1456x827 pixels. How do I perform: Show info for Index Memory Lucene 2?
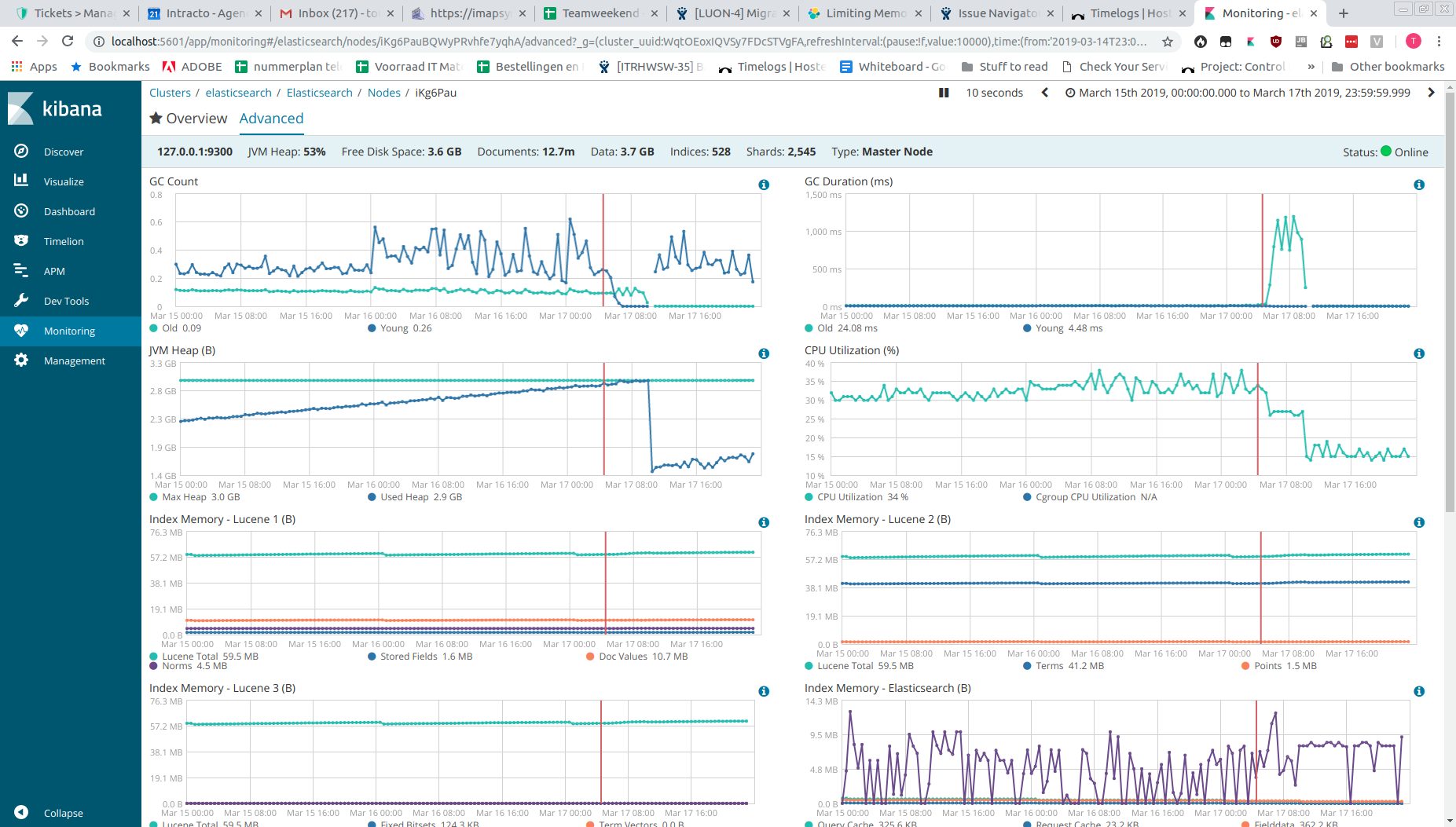(1419, 522)
